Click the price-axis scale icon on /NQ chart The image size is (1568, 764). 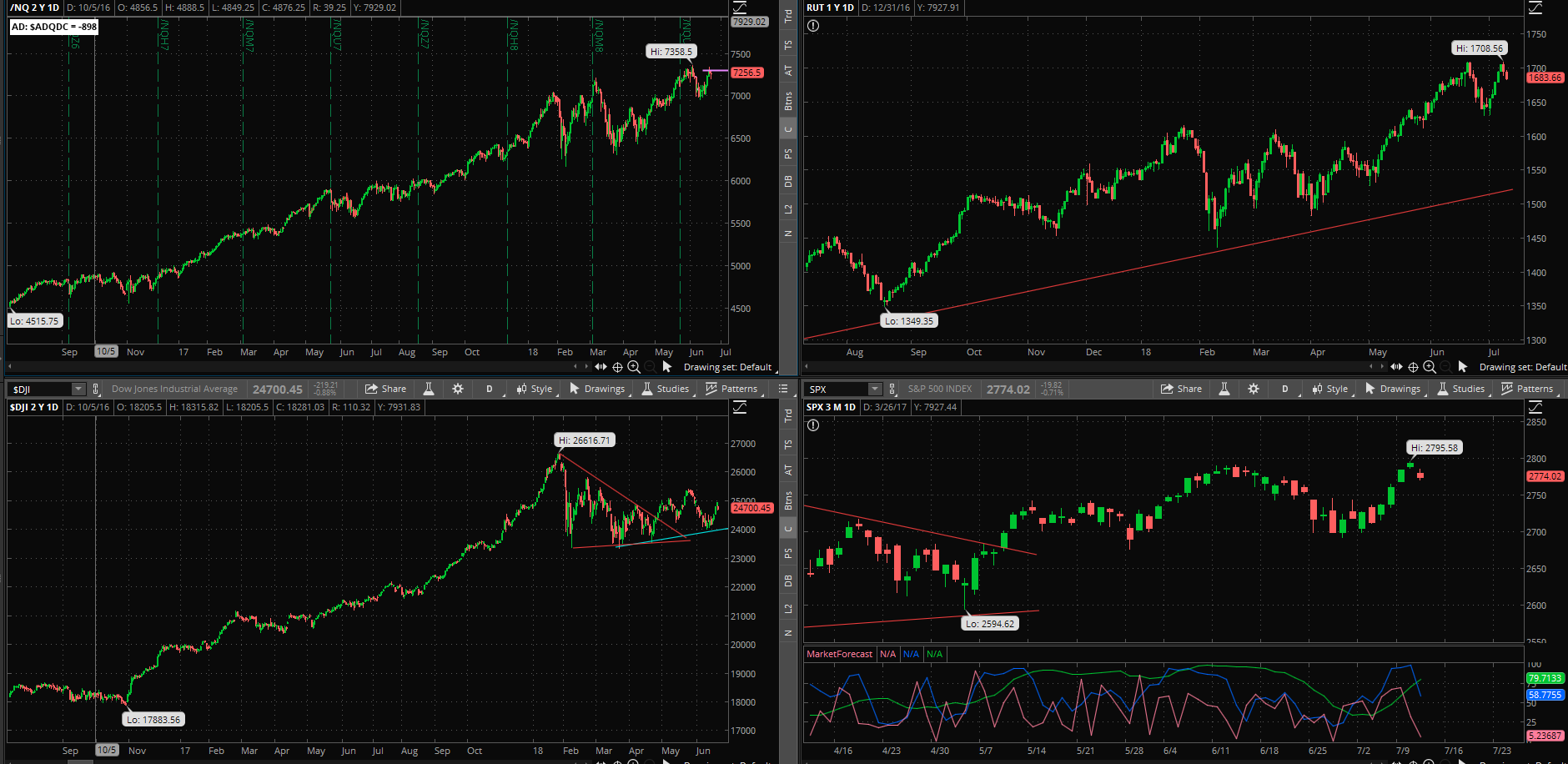point(740,8)
